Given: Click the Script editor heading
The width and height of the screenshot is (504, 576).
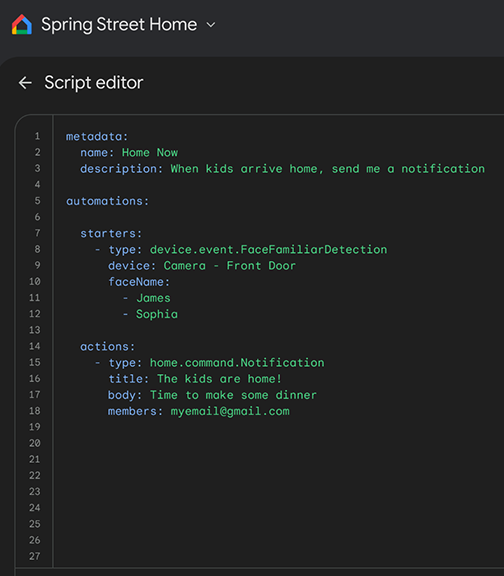Looking at the screenshot, I should tap(94, 83).
